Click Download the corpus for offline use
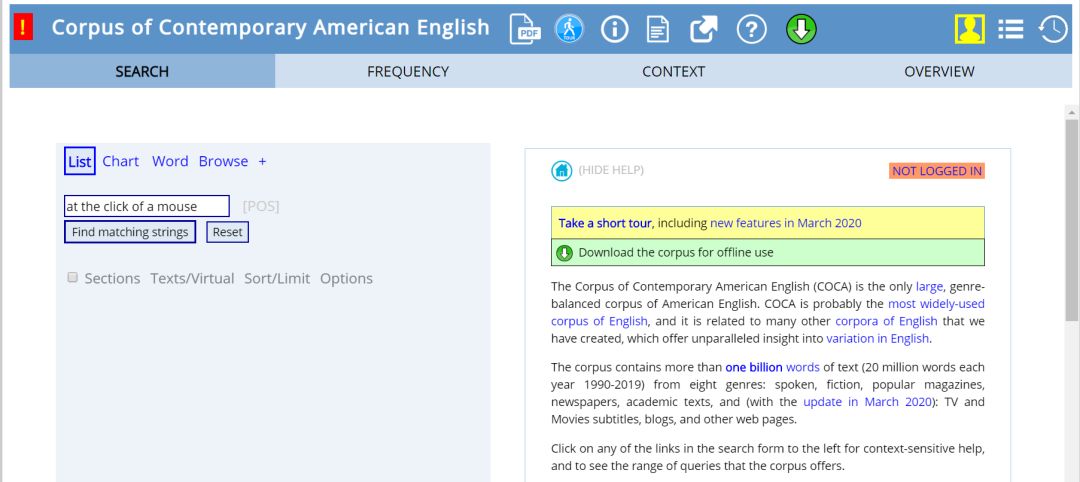The width and height of the screenshot is (1080, 482). click(676, 253)
